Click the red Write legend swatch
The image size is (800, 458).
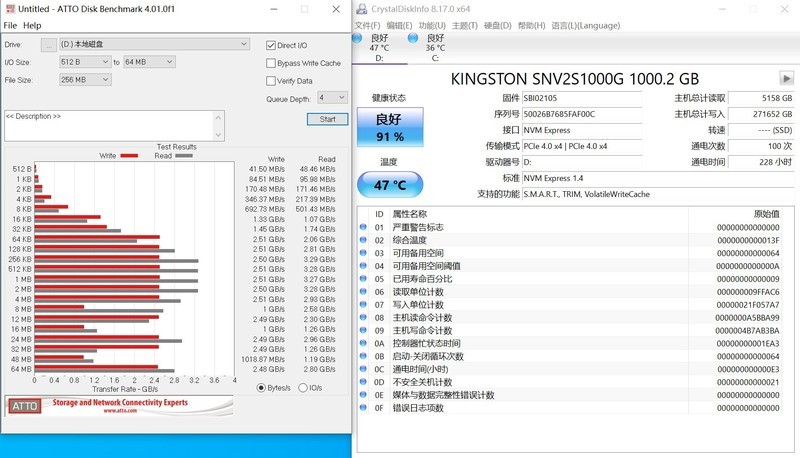point(129,156)
